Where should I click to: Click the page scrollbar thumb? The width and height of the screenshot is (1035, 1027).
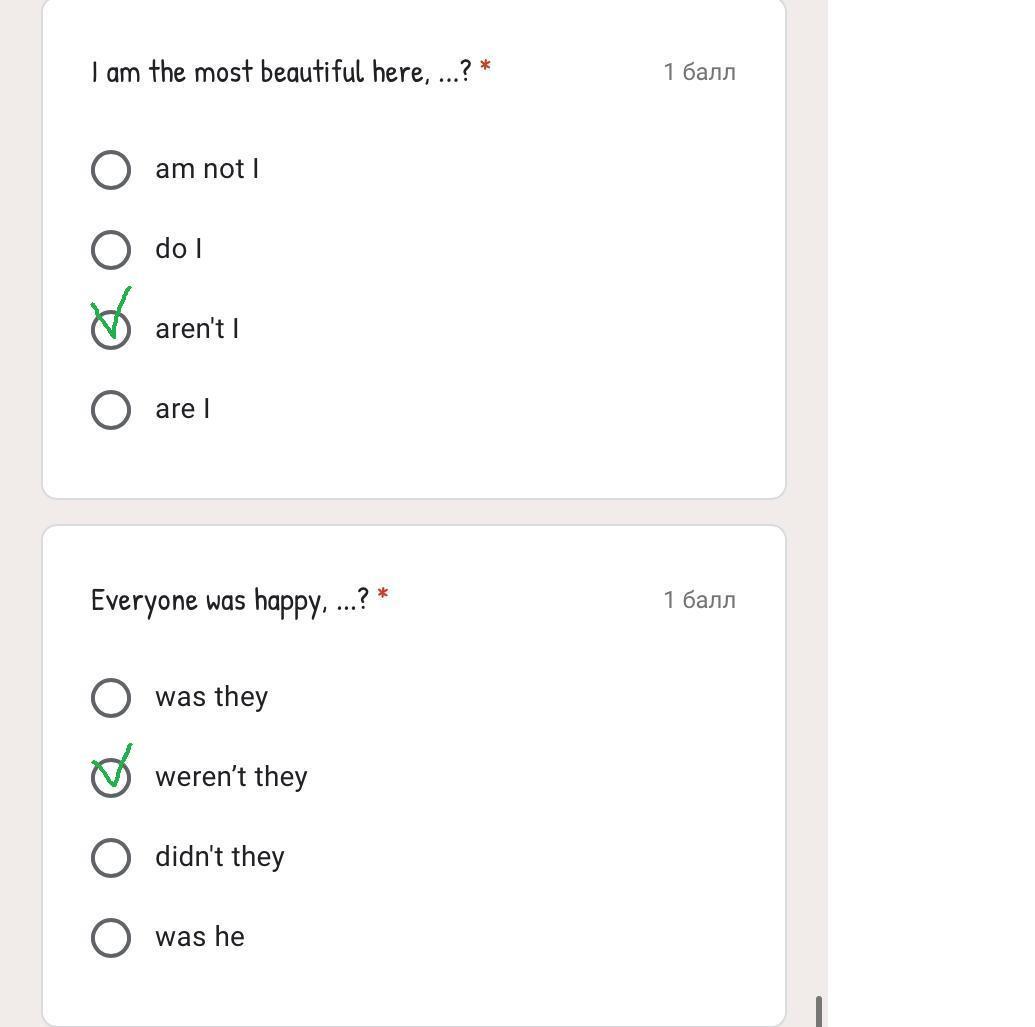pyautogui.click(x=820, y=1011)
